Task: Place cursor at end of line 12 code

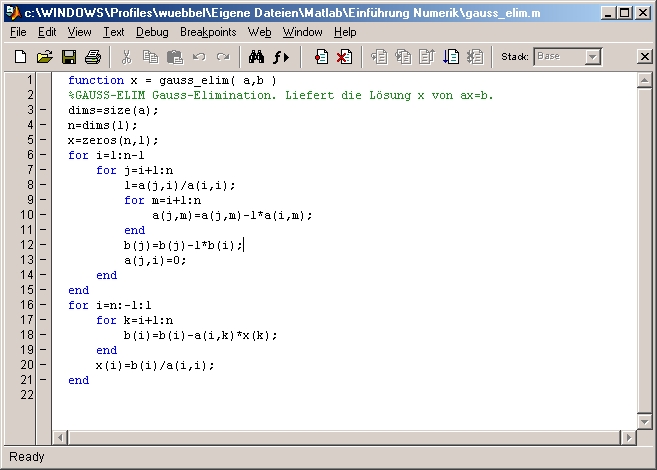Action: pos(243,245)
